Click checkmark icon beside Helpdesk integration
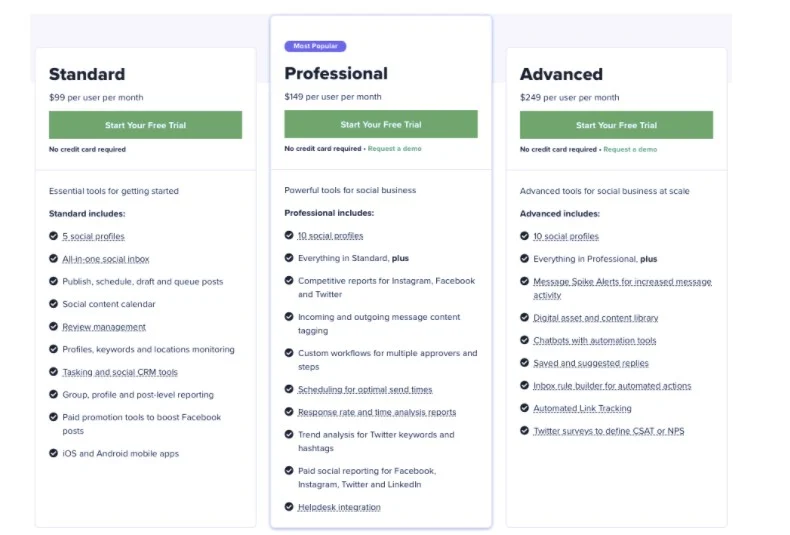 pyautogui.click(x=289, y=507)
